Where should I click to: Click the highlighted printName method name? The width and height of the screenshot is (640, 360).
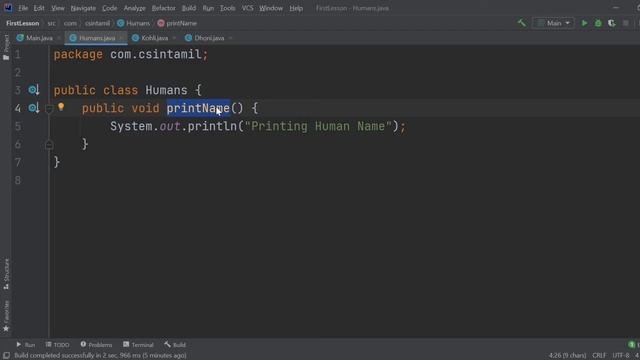[x=198, y=108]
